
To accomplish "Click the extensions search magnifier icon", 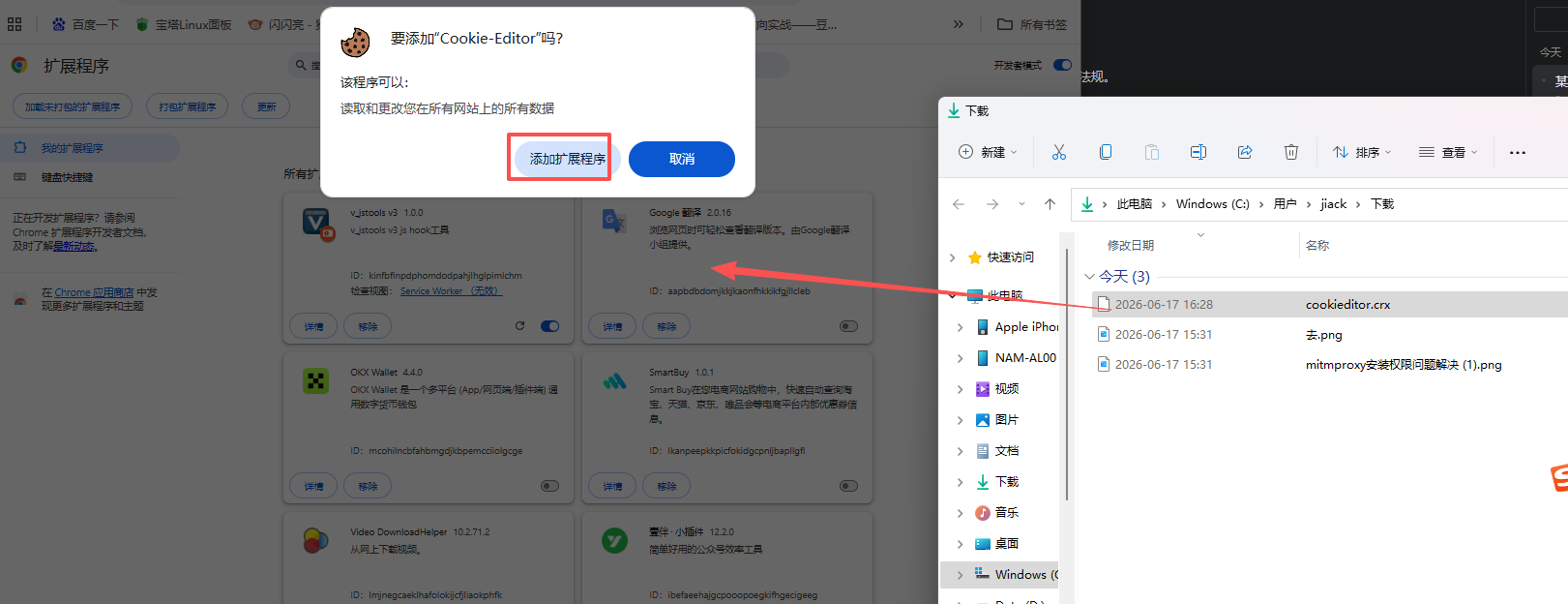I will [301, 65].
